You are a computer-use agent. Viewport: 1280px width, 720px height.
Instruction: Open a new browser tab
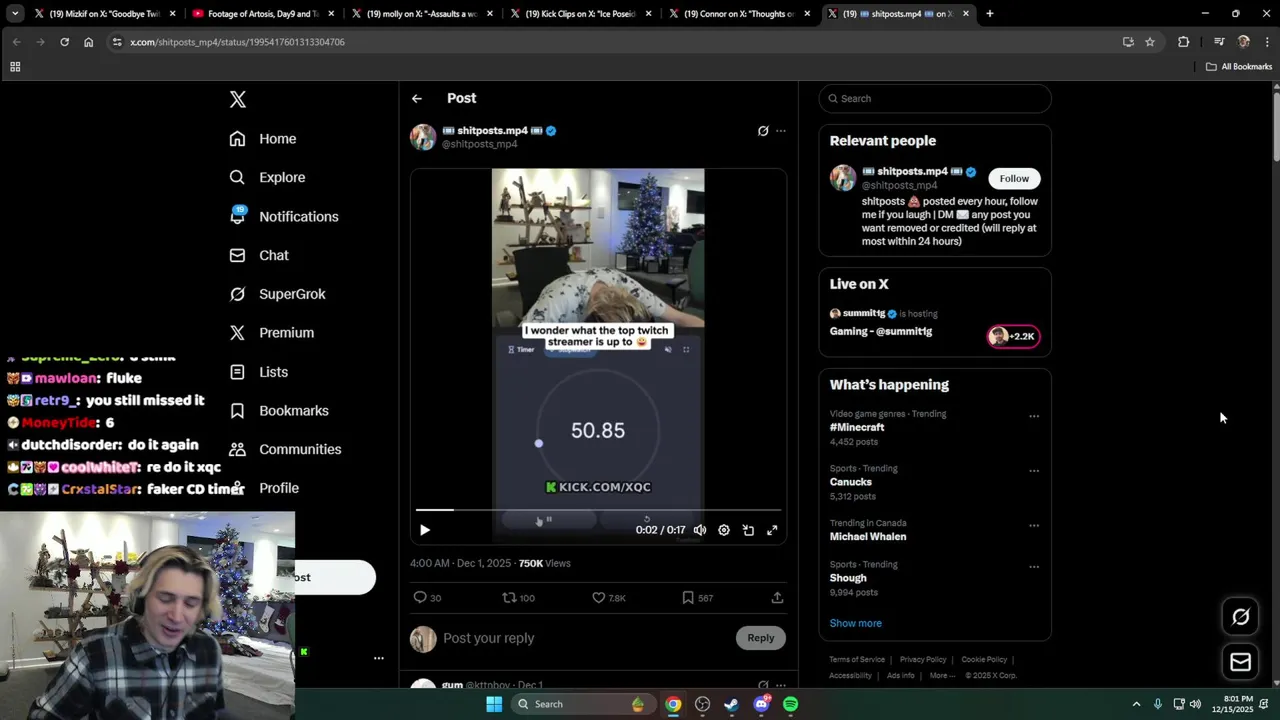[x=989, y=14]
